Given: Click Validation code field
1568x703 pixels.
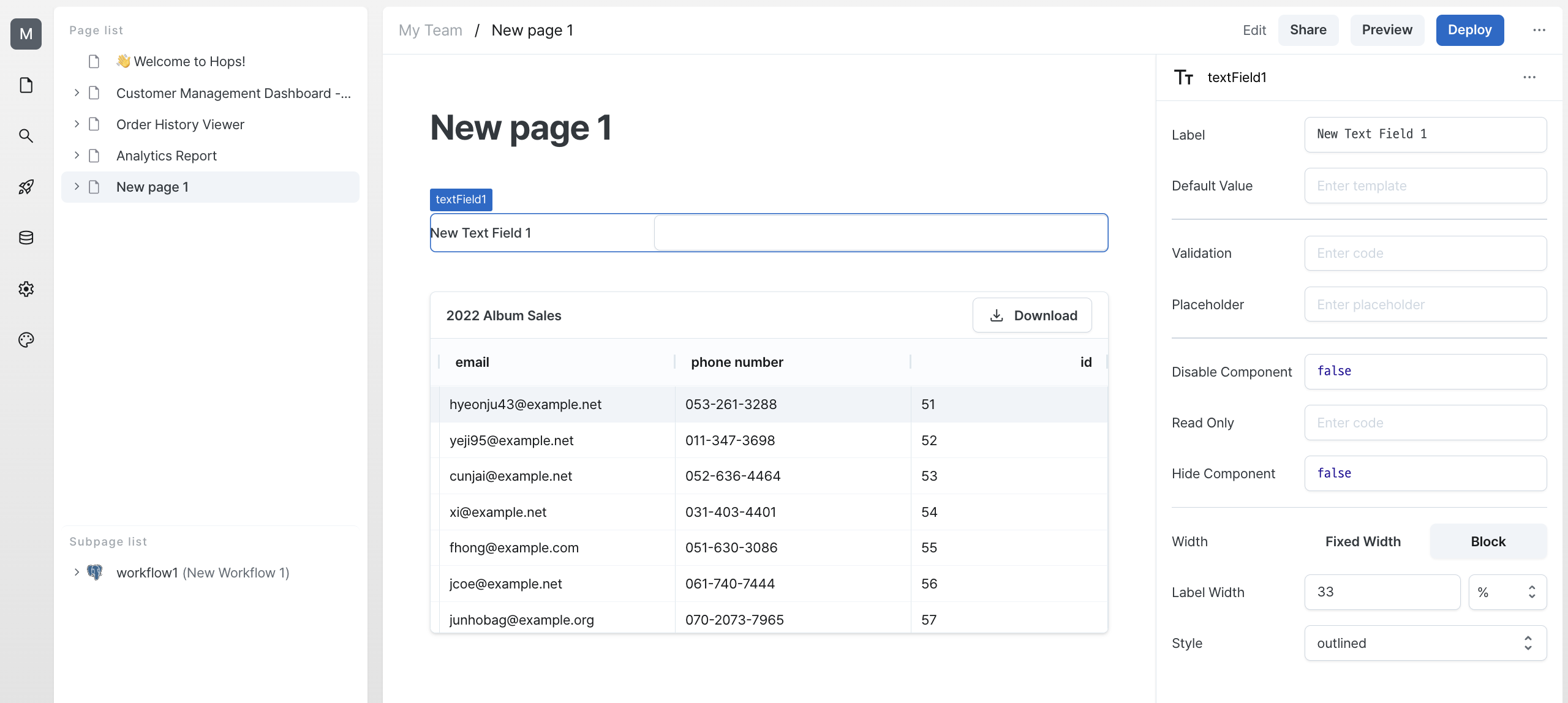Looking at the screenshot, I should (x=1425, y=253).
